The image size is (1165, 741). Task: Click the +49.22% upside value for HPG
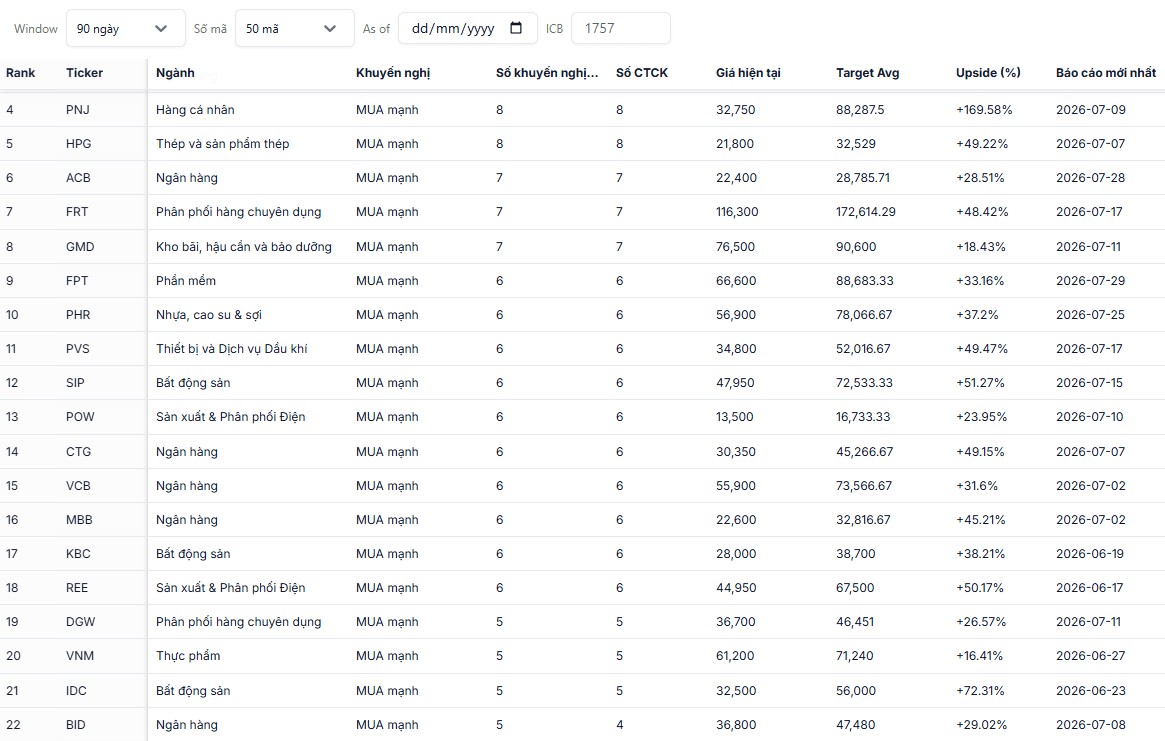pyautogui.click(x=982, y=144)
